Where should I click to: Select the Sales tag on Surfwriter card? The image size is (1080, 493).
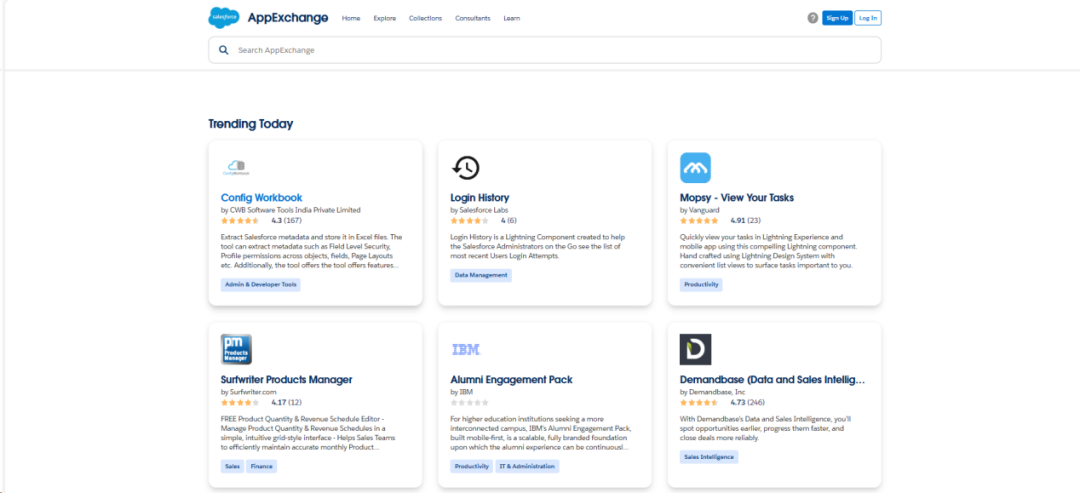tap(232, 466)
